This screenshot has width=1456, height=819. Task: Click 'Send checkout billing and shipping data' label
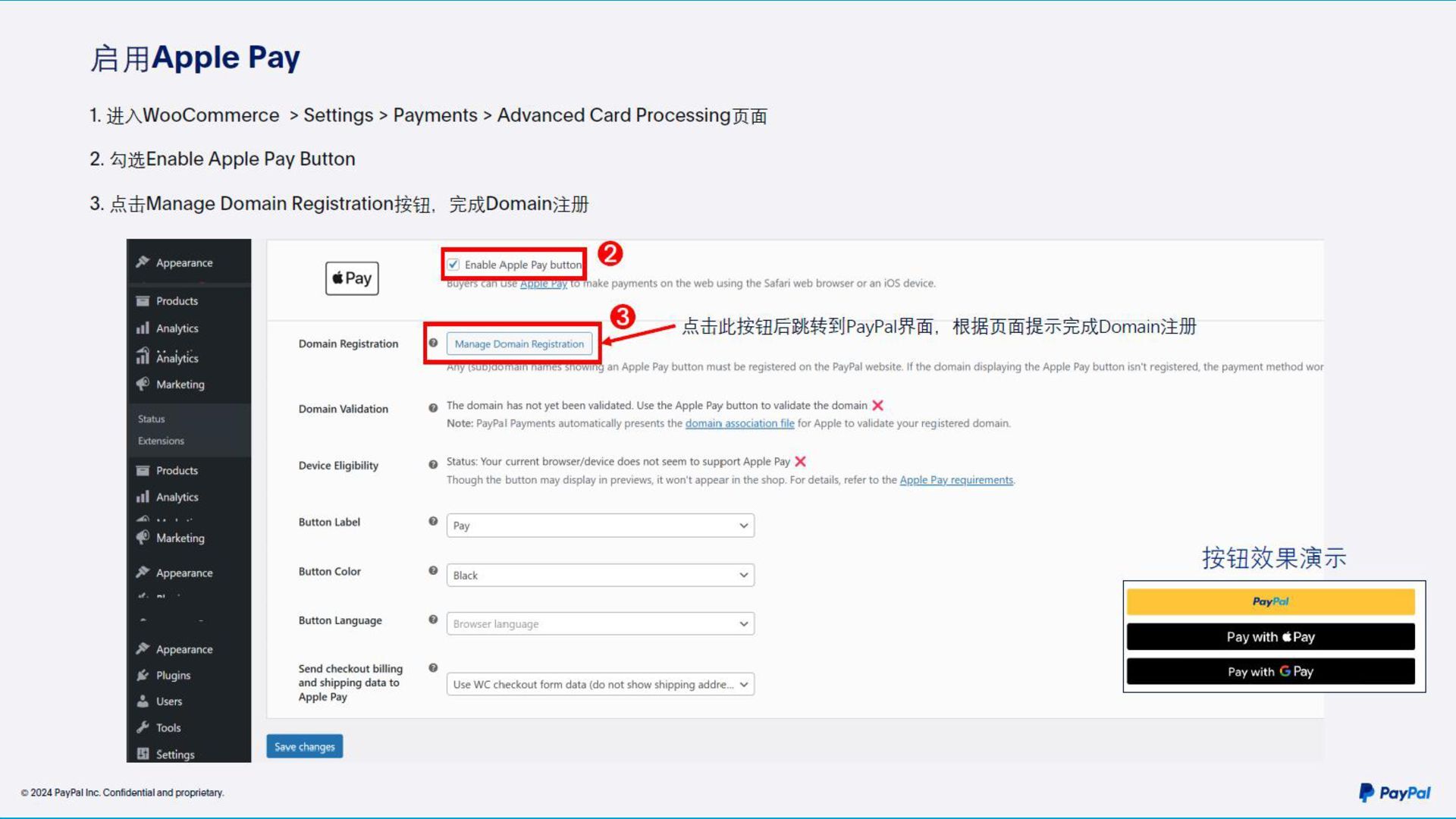point(350,682)
